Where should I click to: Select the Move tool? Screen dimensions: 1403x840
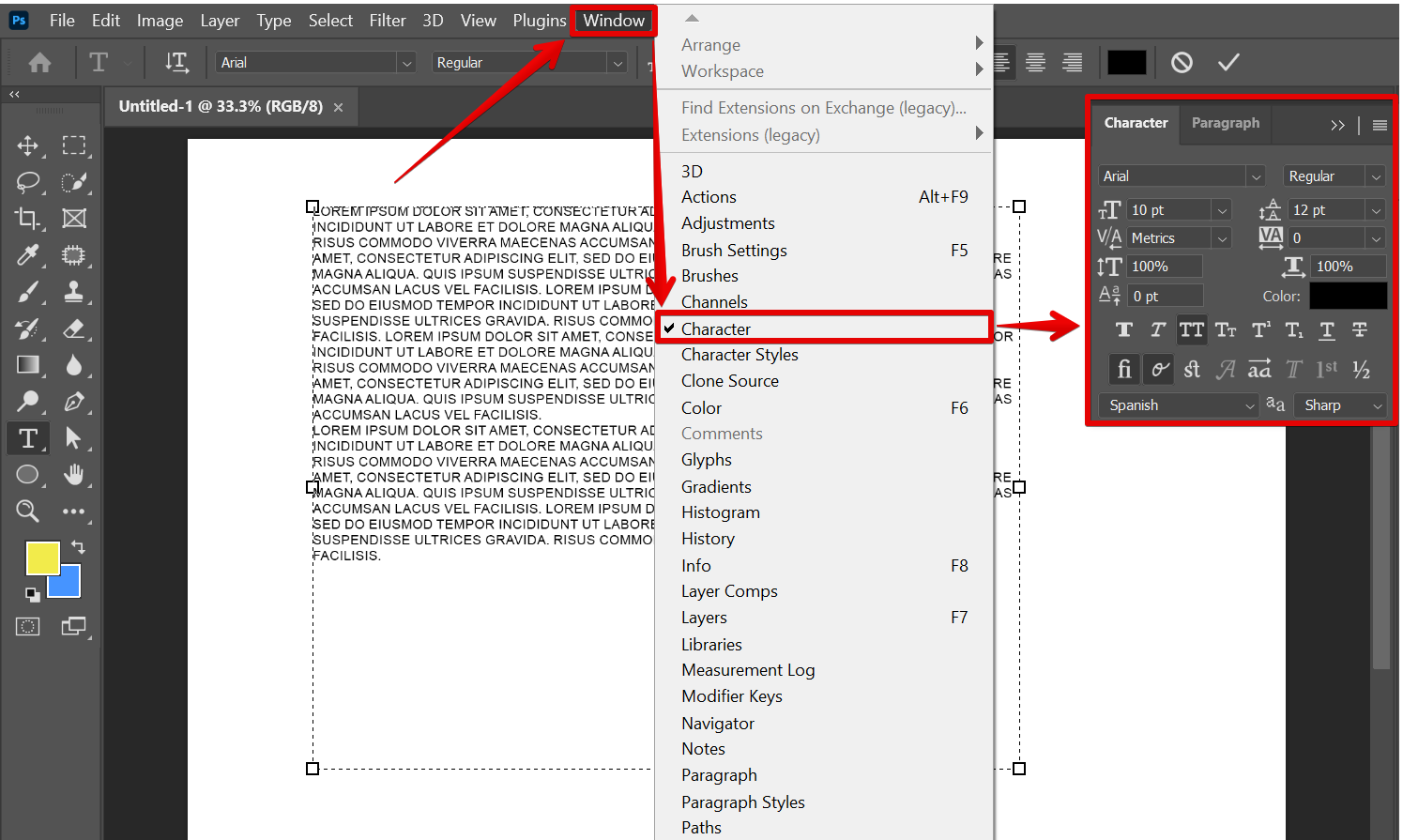click(x=27, y=145)
